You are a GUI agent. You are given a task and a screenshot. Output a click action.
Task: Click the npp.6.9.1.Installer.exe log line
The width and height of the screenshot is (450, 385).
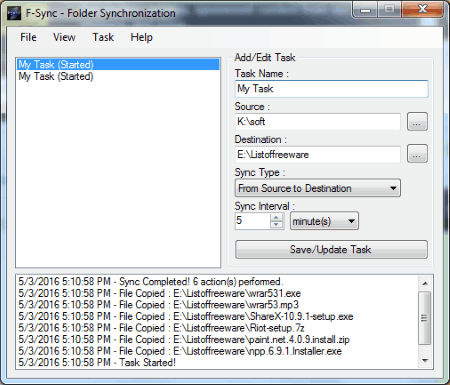click(180, 351)
